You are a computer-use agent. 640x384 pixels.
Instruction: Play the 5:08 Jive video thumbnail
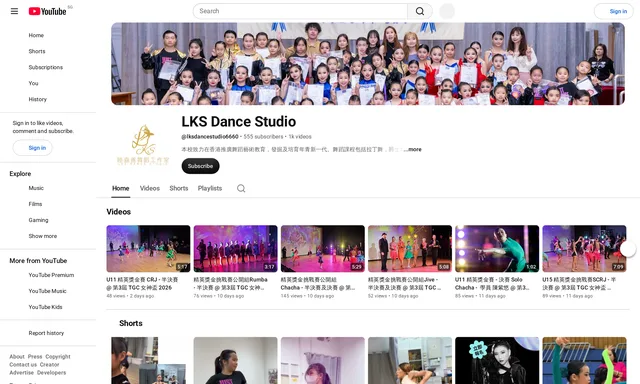coord(410,249)
